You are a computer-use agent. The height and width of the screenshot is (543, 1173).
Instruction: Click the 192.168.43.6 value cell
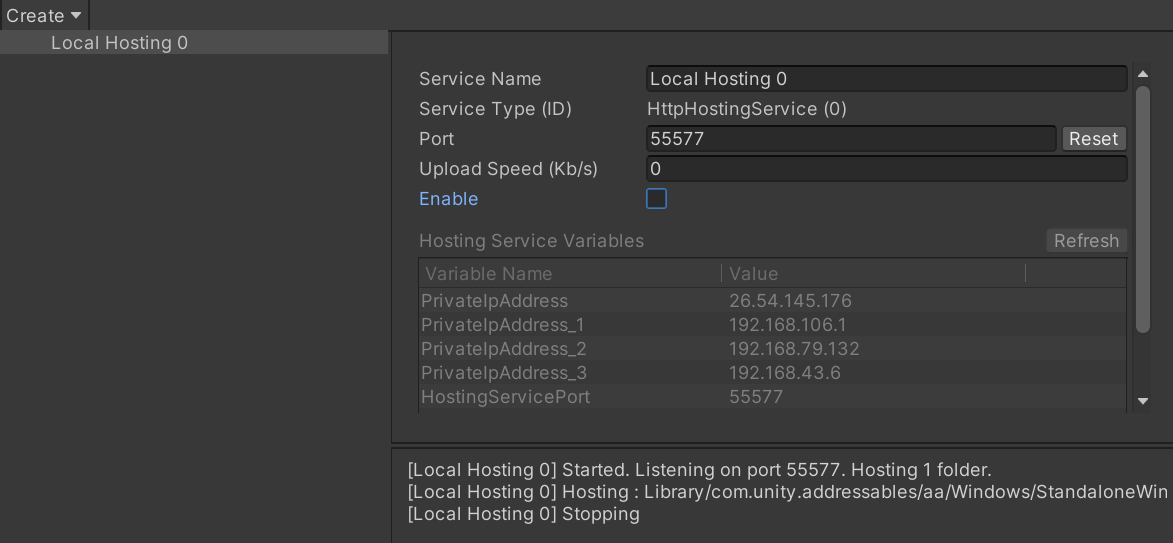click(x=785, y=373)
